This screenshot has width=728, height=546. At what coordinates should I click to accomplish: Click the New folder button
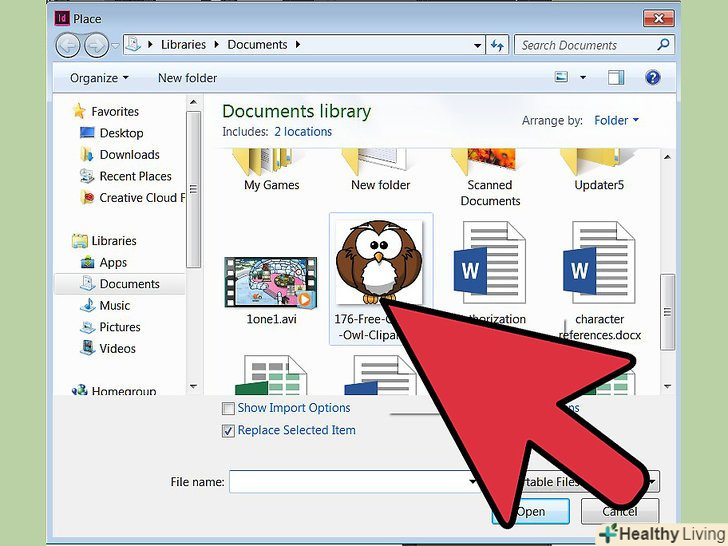point(190,78)
